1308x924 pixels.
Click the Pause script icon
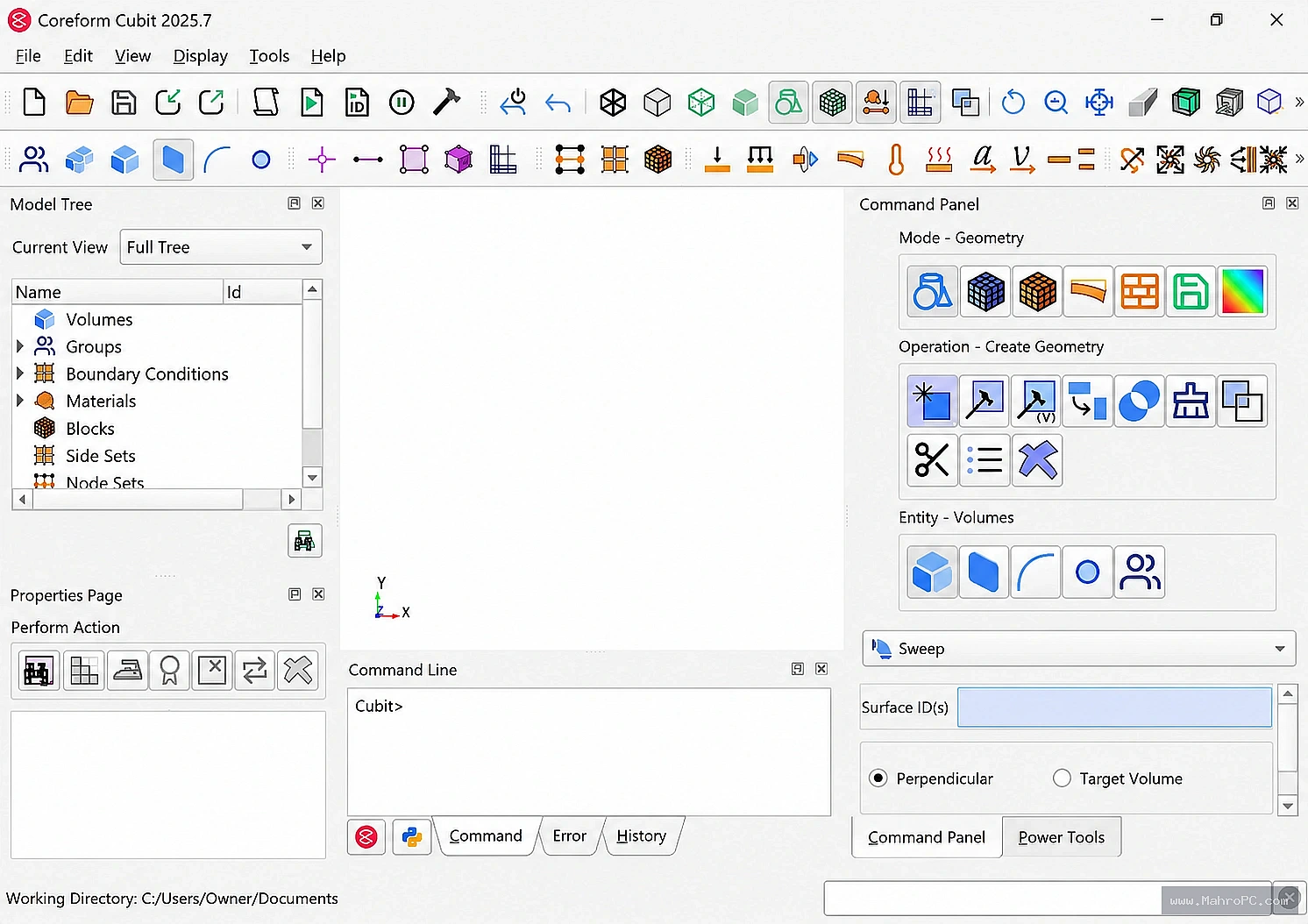point(402,103)
